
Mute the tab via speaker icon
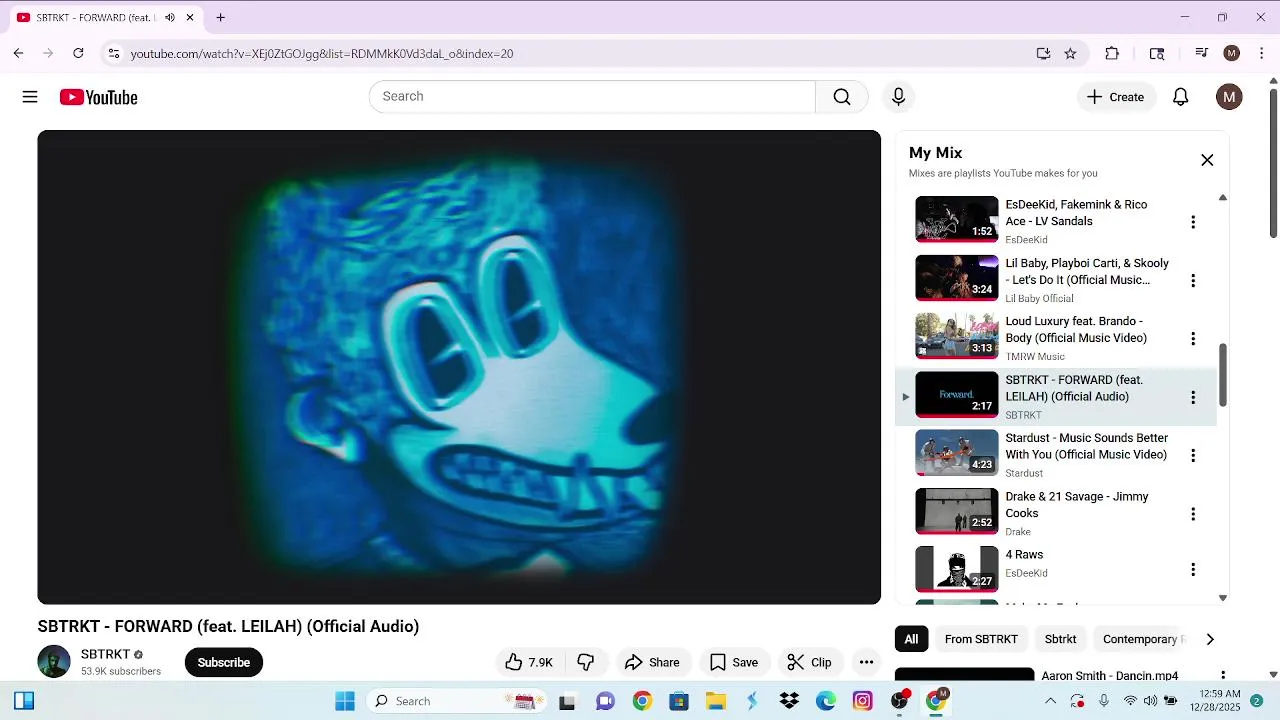pos(170,17)
